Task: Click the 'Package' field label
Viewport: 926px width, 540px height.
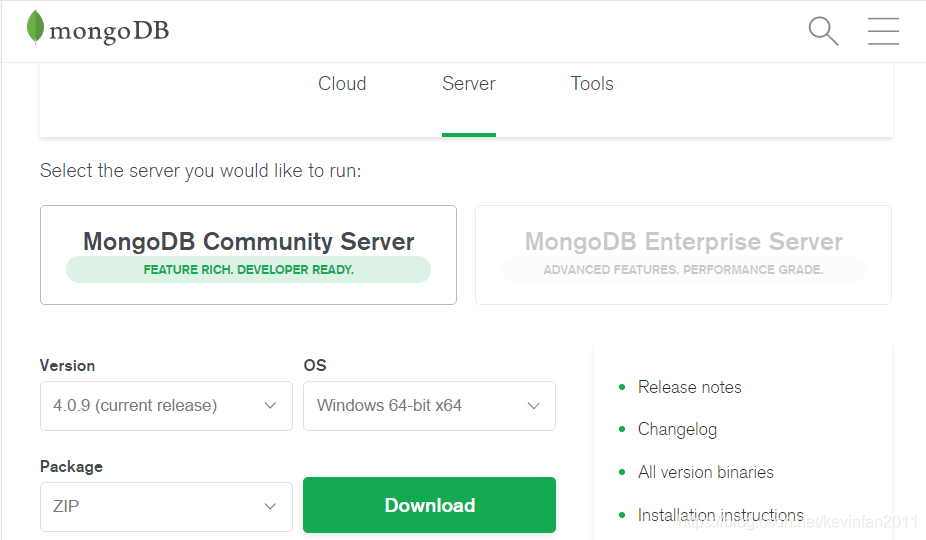Action: (x=71, y=467)
